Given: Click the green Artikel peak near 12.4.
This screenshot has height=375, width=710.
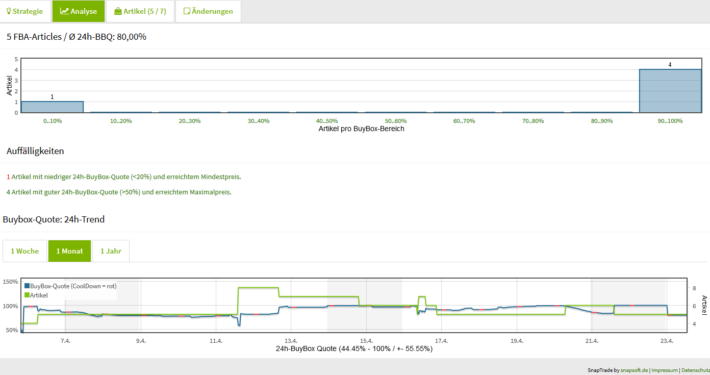Looking at the screenshot, I should 258,288.
